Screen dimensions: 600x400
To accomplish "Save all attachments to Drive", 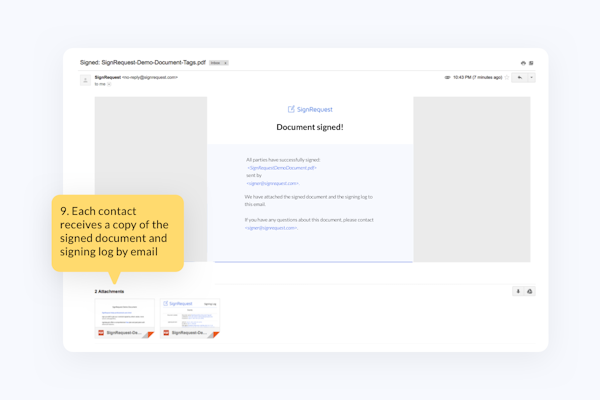I will [x=530, y=291].
